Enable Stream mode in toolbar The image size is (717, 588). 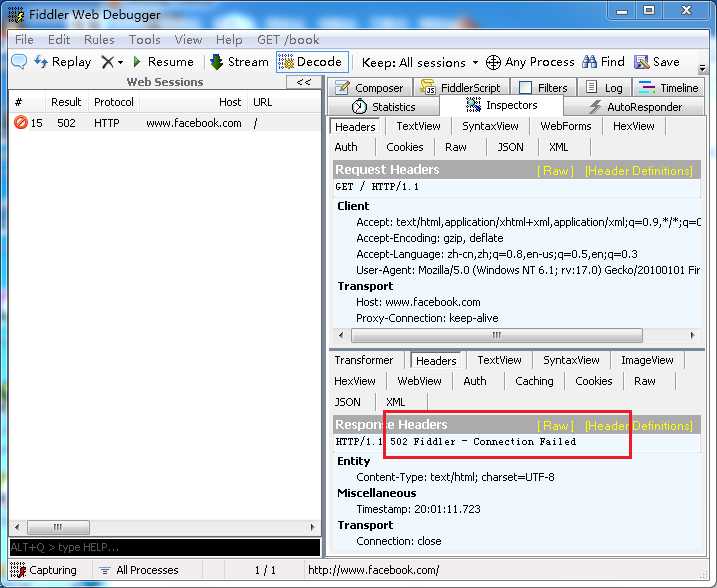coord(240,62)
